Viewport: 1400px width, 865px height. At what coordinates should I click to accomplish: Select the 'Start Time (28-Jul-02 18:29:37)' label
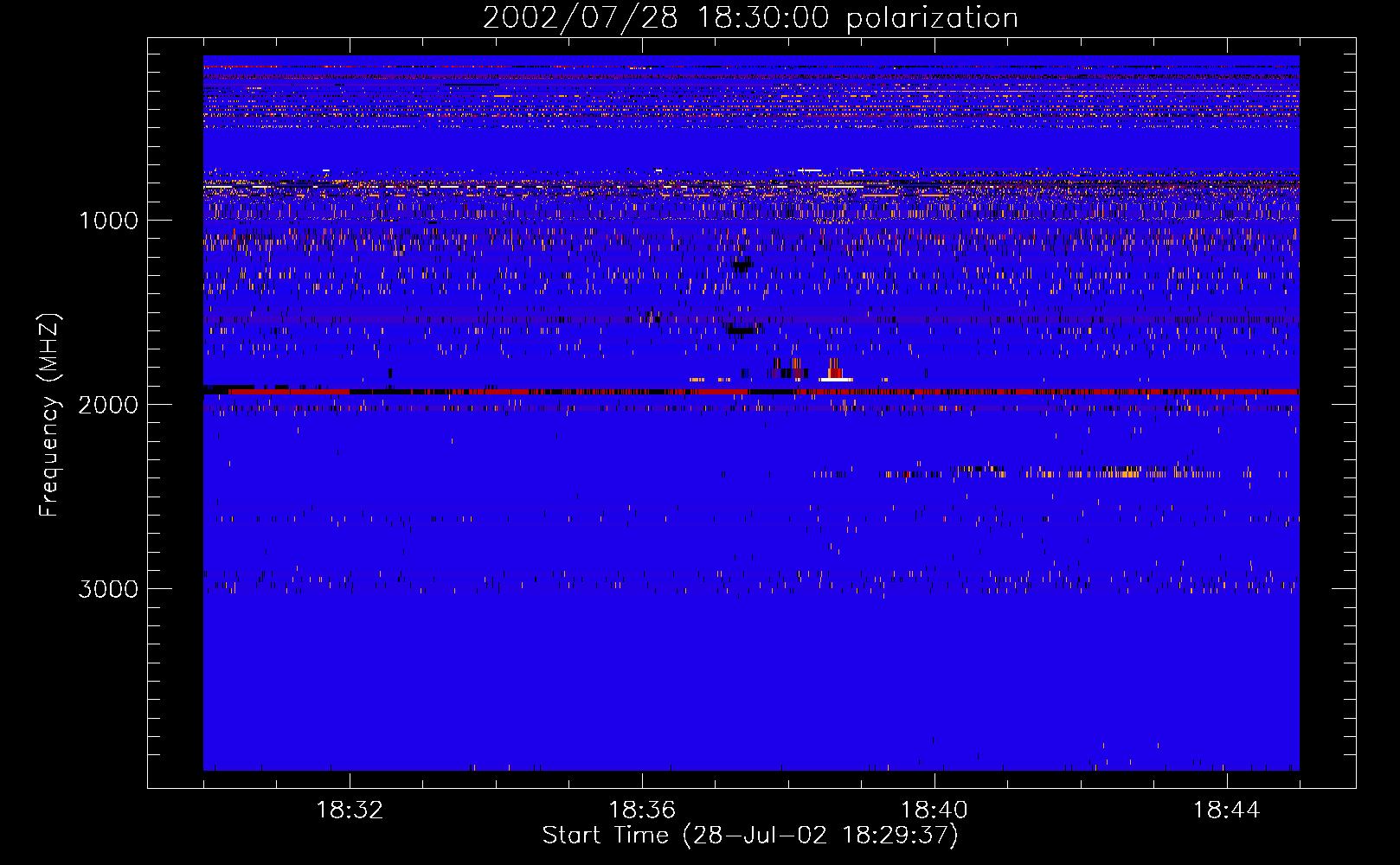click(750, 836)
